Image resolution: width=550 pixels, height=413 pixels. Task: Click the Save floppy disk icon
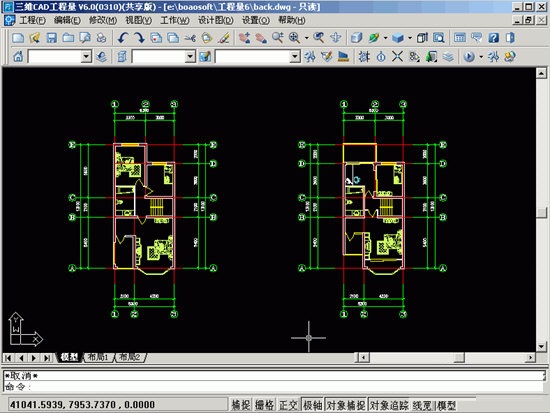point(52,38)
